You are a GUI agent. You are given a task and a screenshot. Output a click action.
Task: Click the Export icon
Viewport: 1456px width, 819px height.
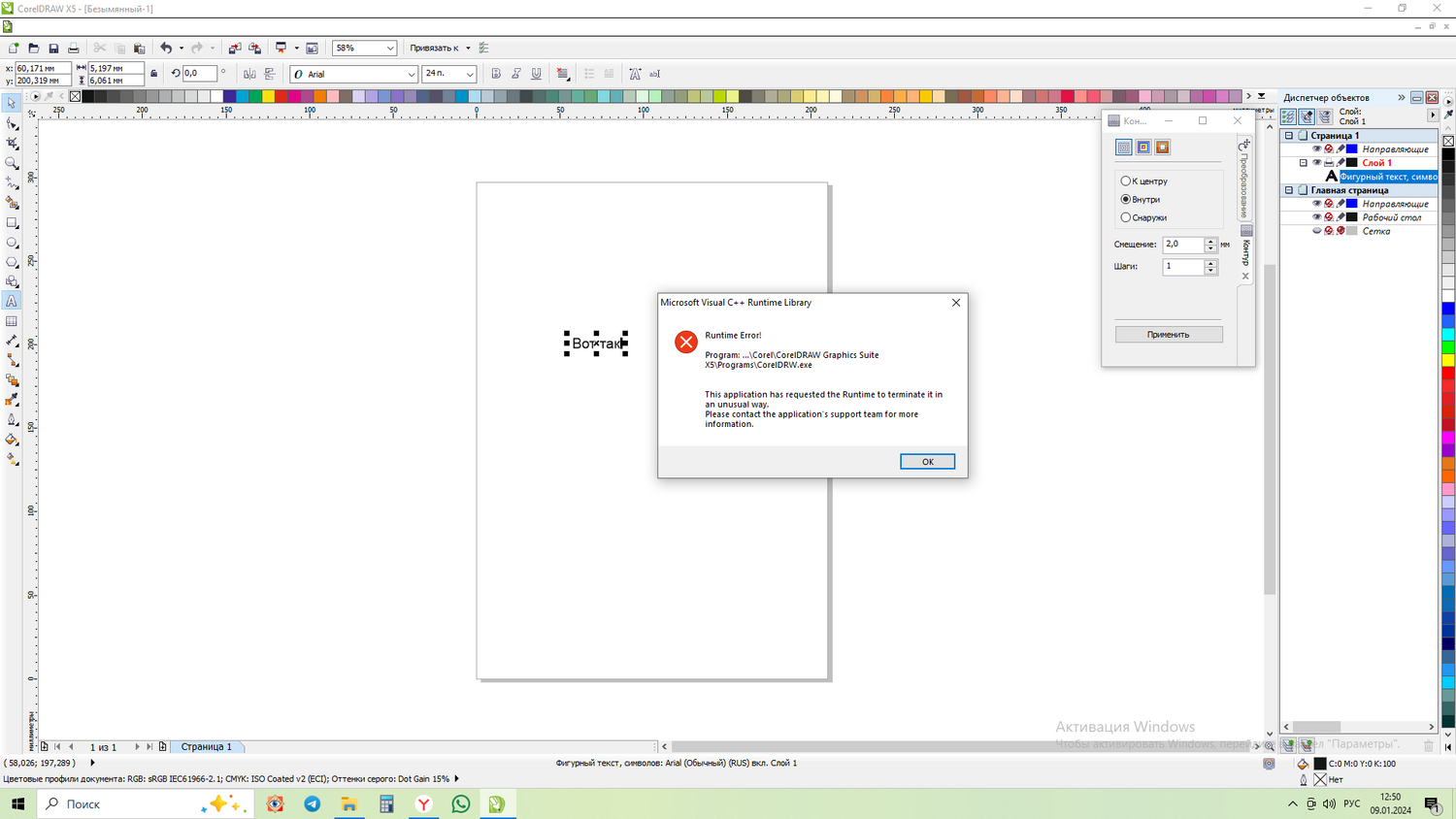click(x=254, y=48)
